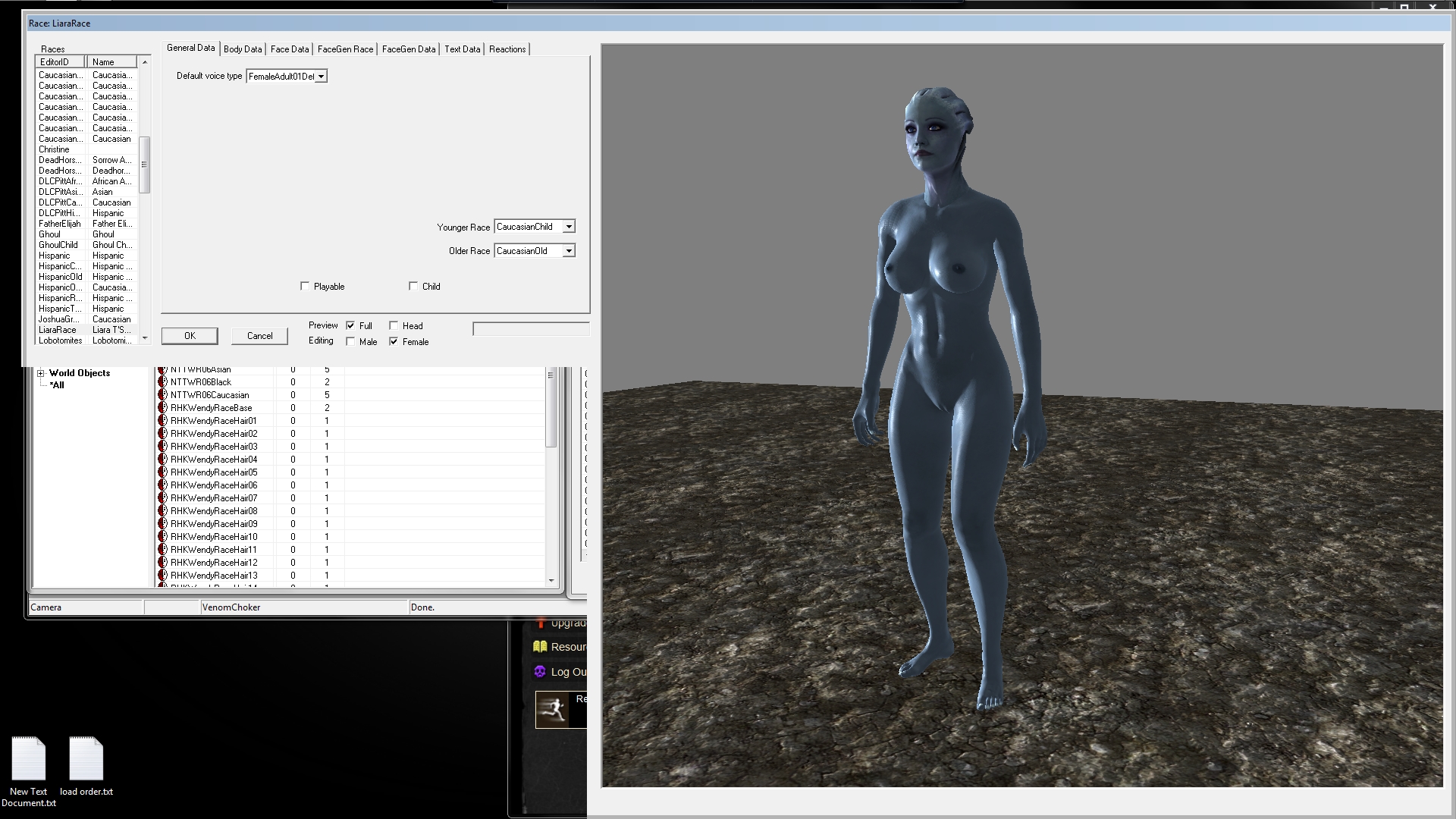Click the skull icon next to Log Out
Screen dimensions: 1456x819
pos(540,672)
